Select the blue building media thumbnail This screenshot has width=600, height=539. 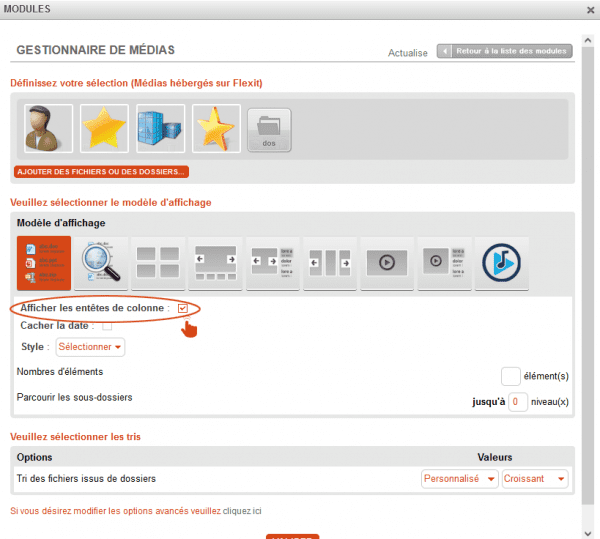tap(160, 130)
